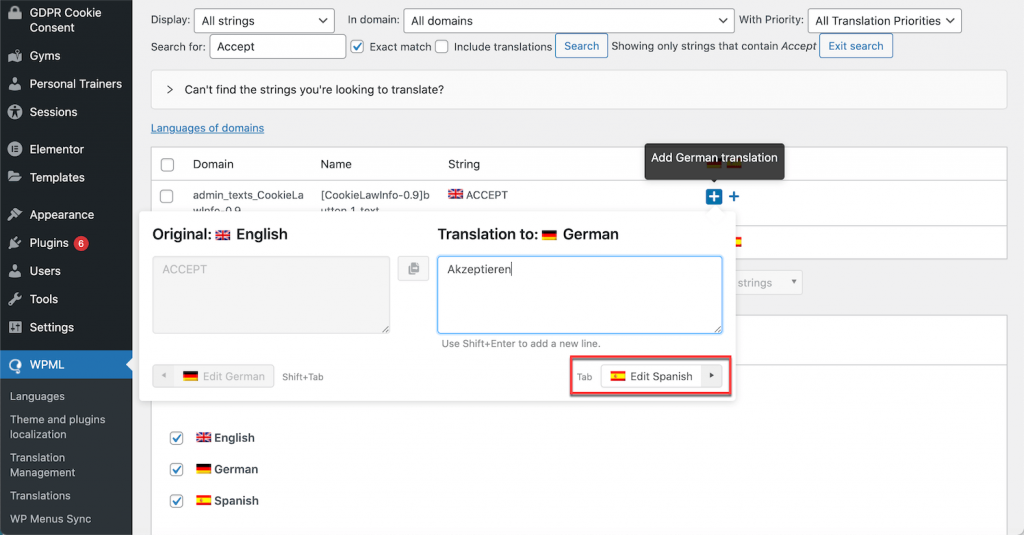Click the Name column header
Viewport: 1024px width, 535px height.
(336, 164)
